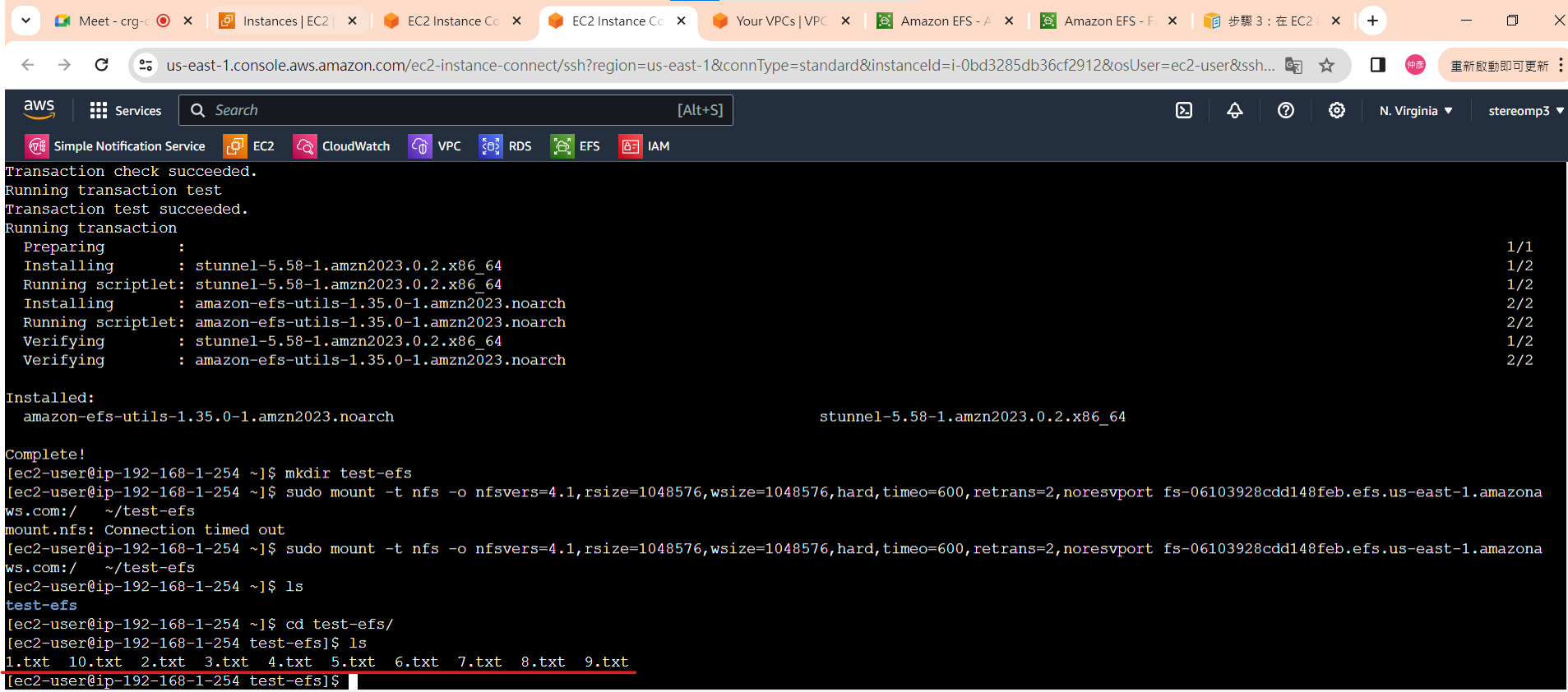Click the Simple Notification Service icon
1568x692 pixels.
37,146
